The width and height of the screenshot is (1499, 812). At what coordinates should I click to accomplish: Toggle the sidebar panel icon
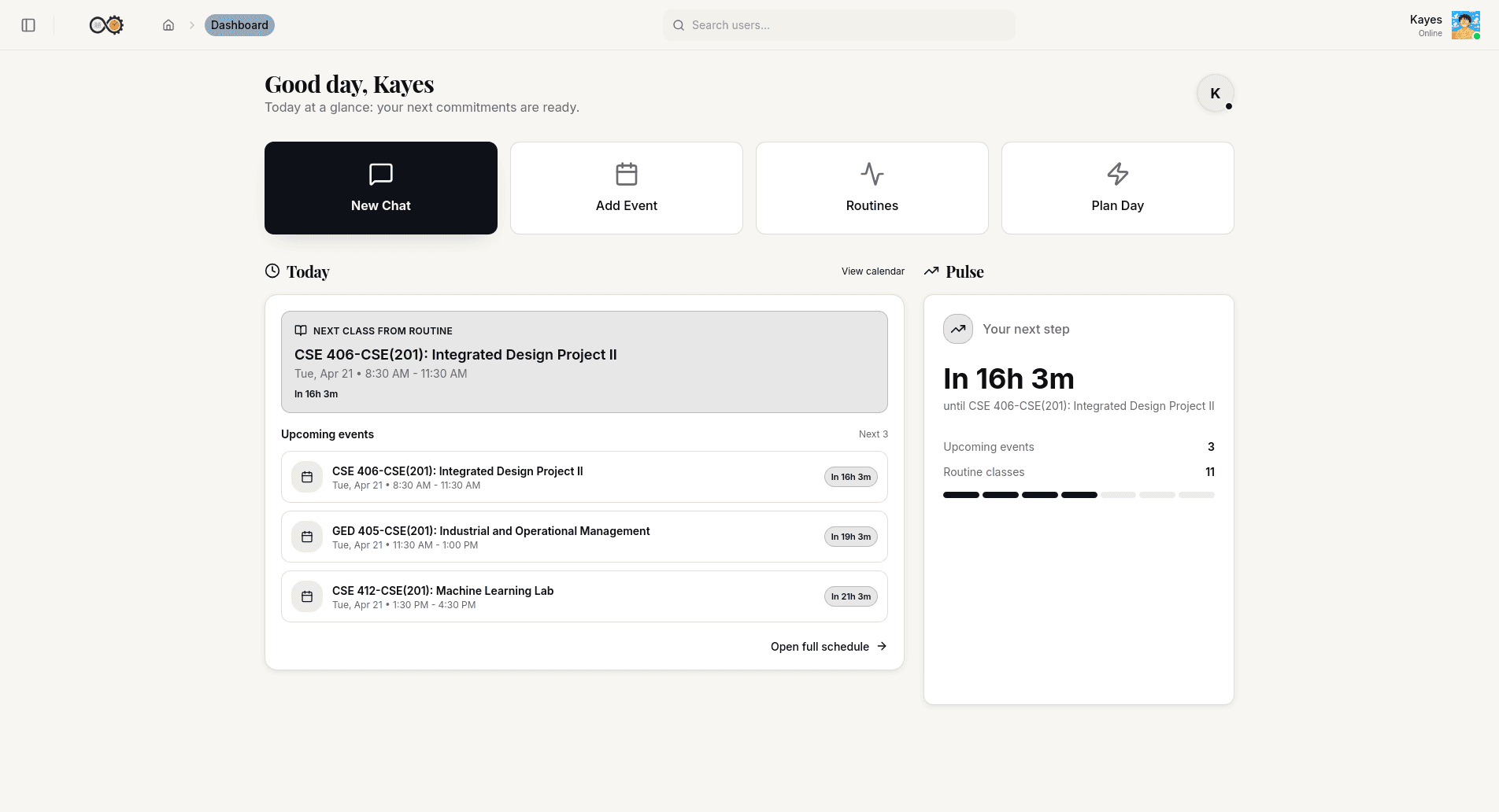coord(28,25)
